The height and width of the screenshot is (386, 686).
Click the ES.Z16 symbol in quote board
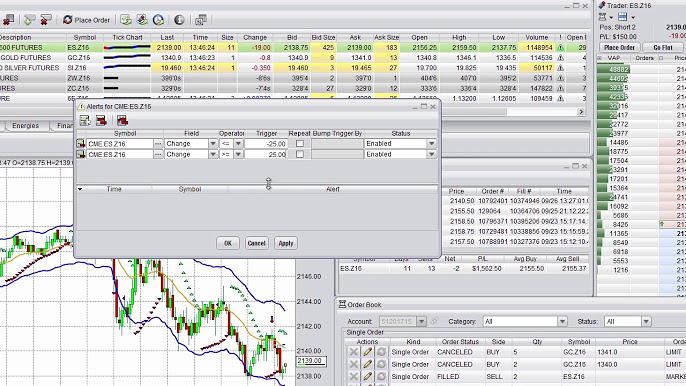pos(79,47)
